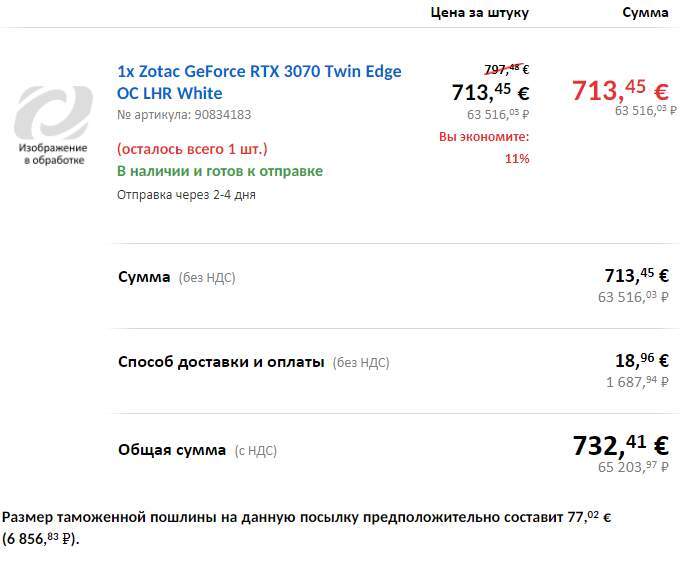Click the green 'В наличии и готов к отправке' status
694x561 pixels.
[220, 171]
